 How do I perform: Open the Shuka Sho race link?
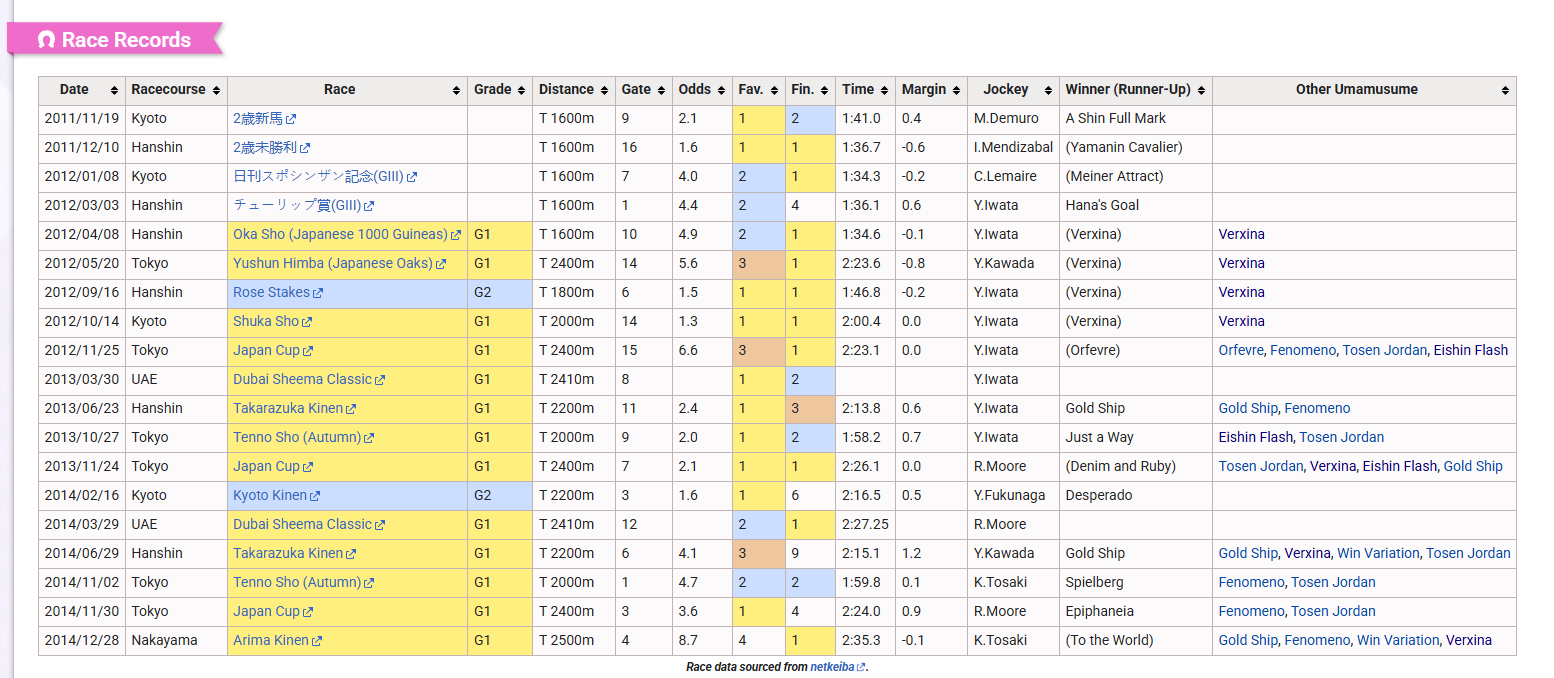[272, 321]
